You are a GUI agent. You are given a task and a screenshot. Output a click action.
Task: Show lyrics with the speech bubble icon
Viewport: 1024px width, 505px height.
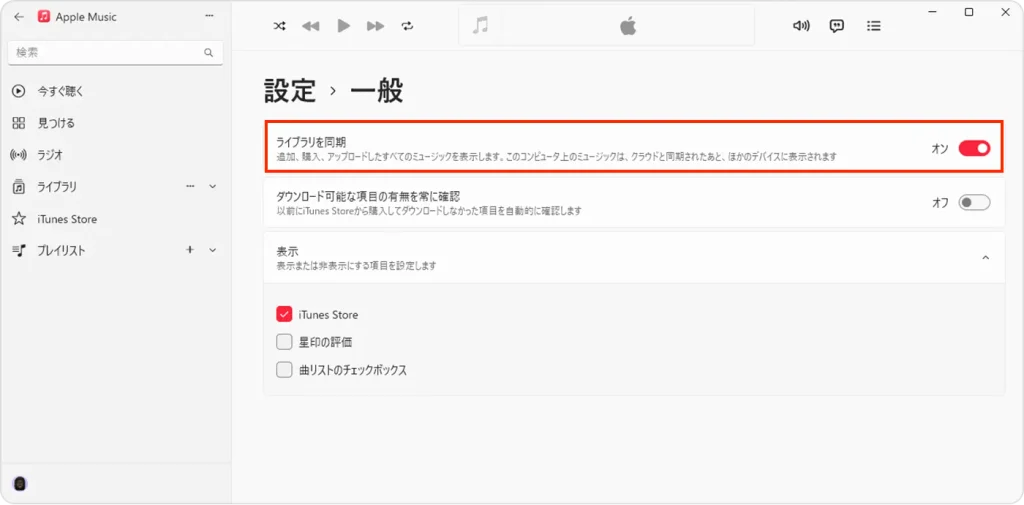(837, 26)
